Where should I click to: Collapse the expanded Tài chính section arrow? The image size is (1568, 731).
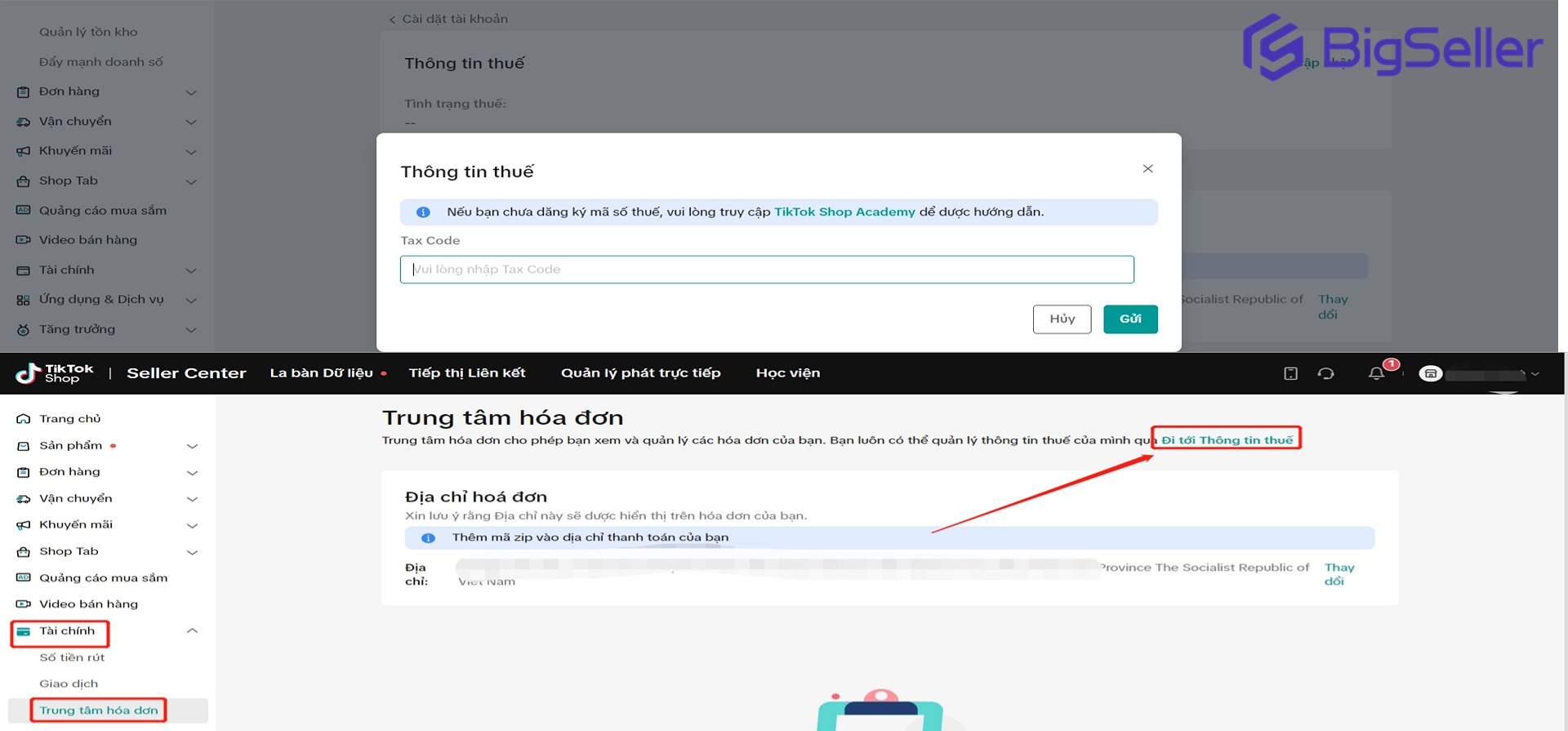(193, 631)
